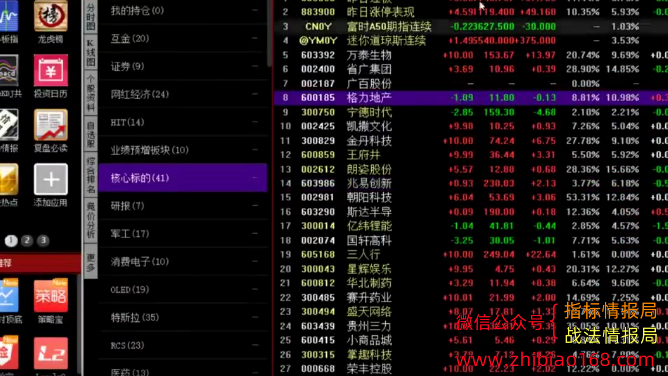Select the 我的持仓(0) group

[x=183, y=10]
